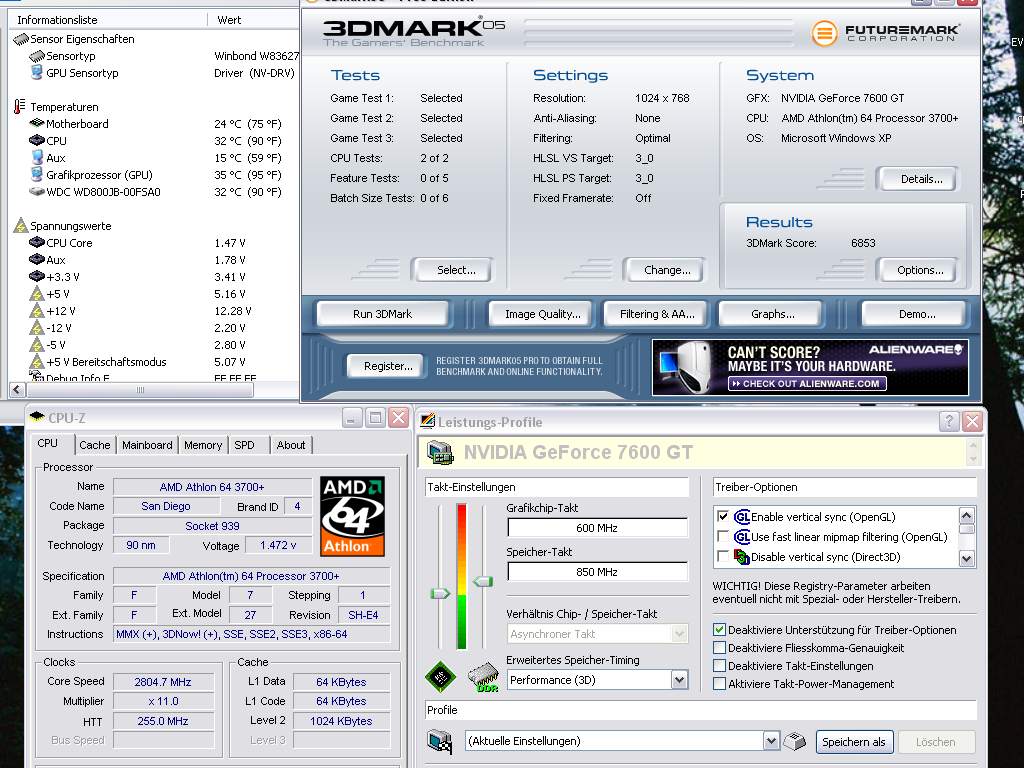Click the Treiber-Optionen list up arrow
This screenshot has height=768, width=1024.
point(967,515)
